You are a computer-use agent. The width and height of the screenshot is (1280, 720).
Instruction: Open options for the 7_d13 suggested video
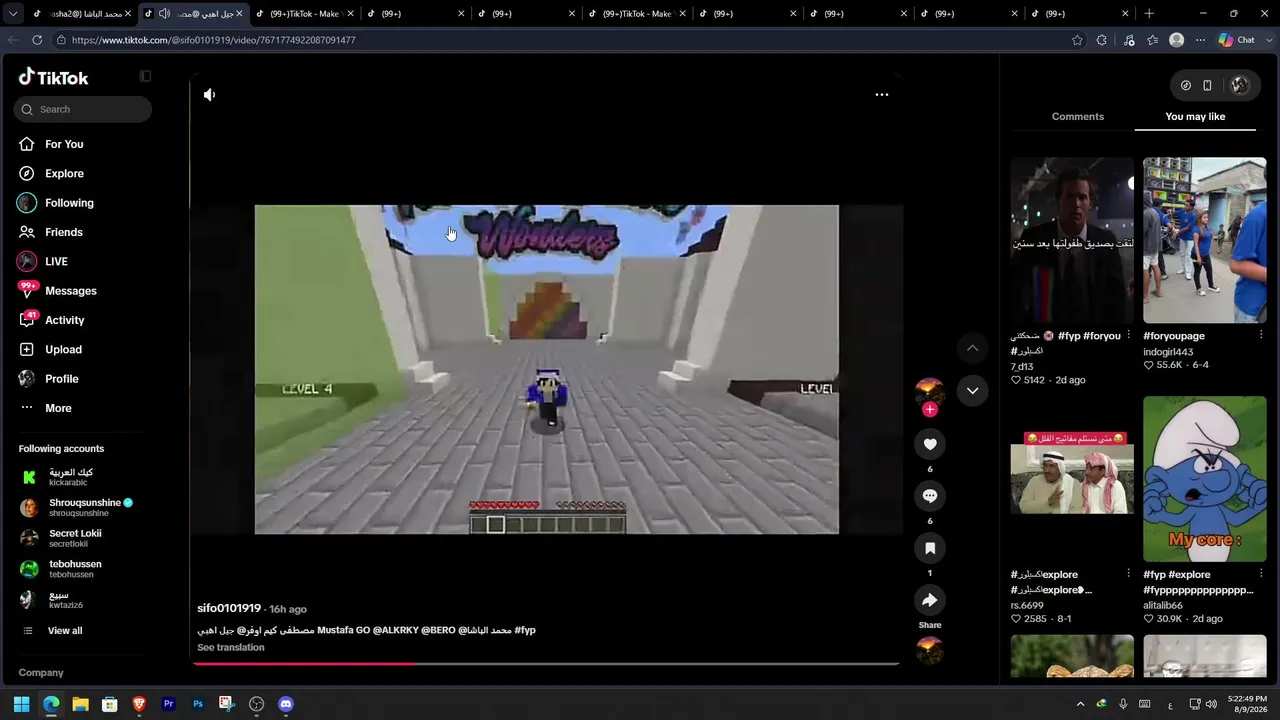point(1129,335)
